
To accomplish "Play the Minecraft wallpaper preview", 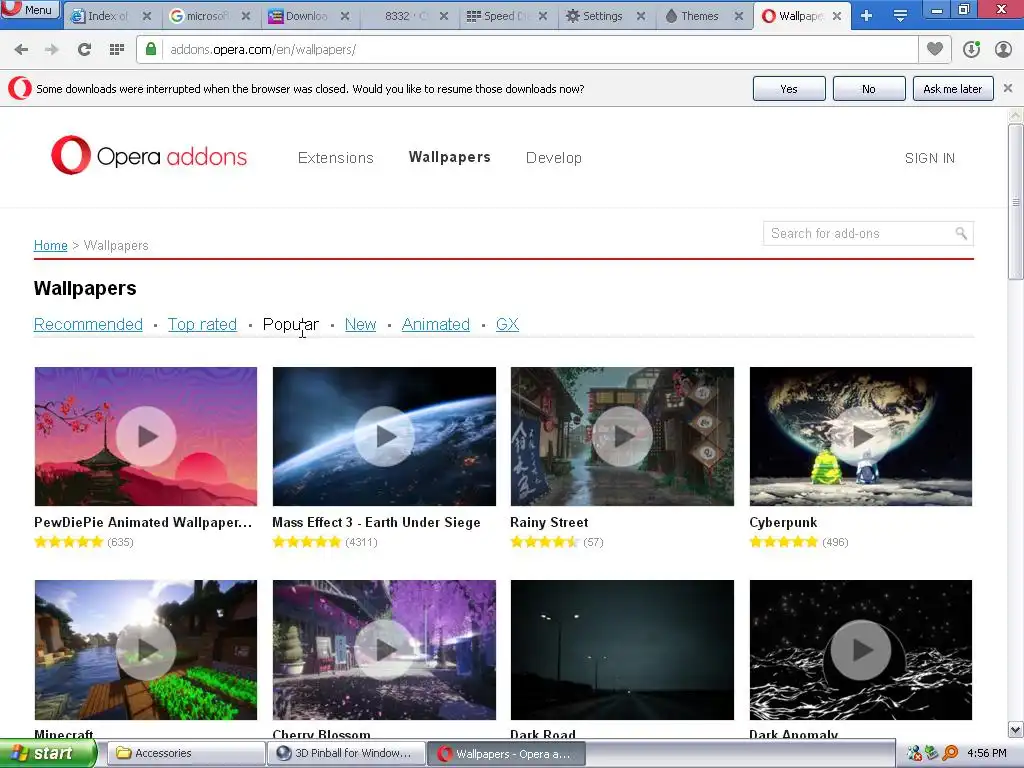I will 146,650.
